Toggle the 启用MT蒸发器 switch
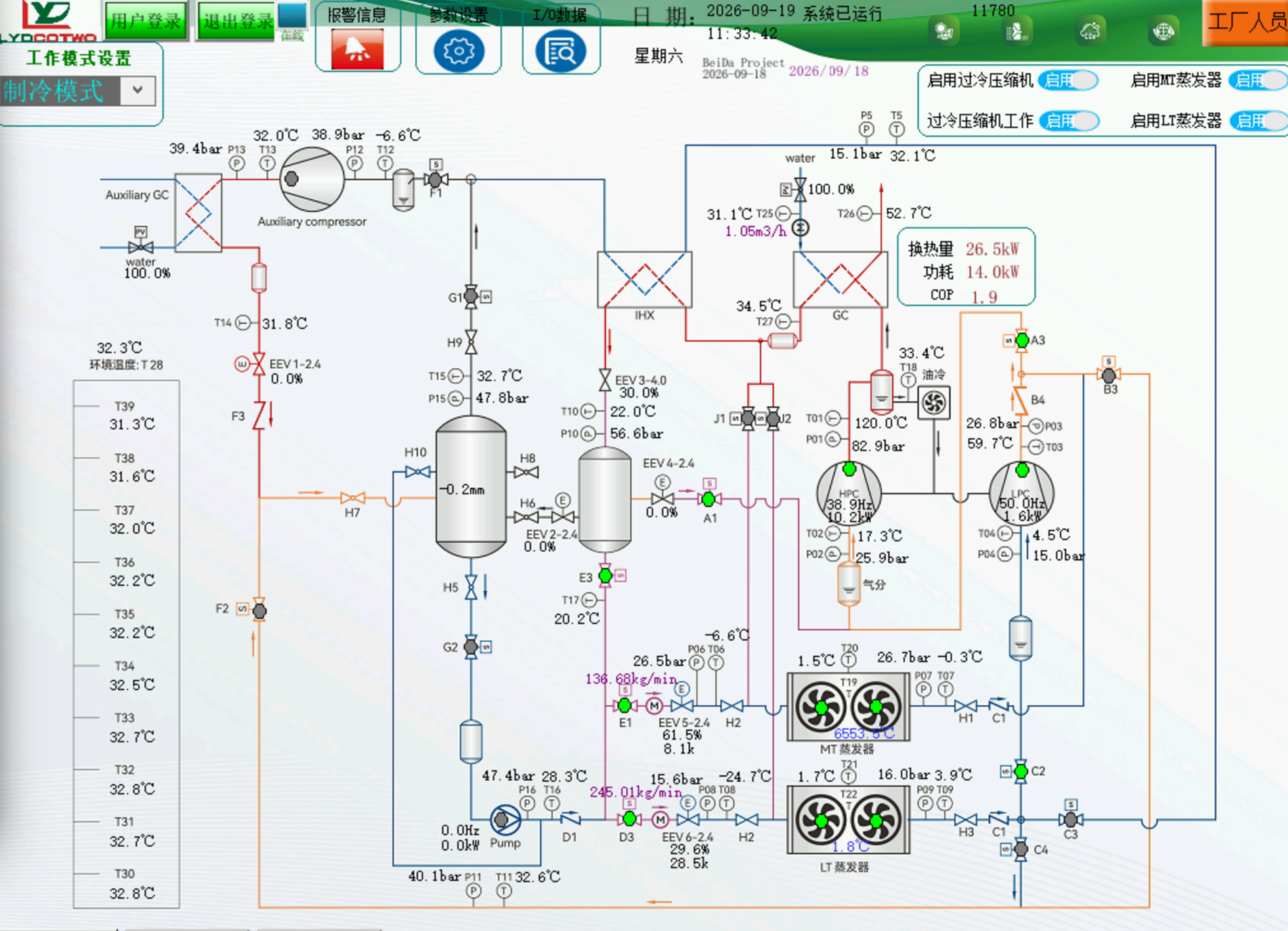The width and height of the screenshot is (1288, 931). tap(1258, 80)
